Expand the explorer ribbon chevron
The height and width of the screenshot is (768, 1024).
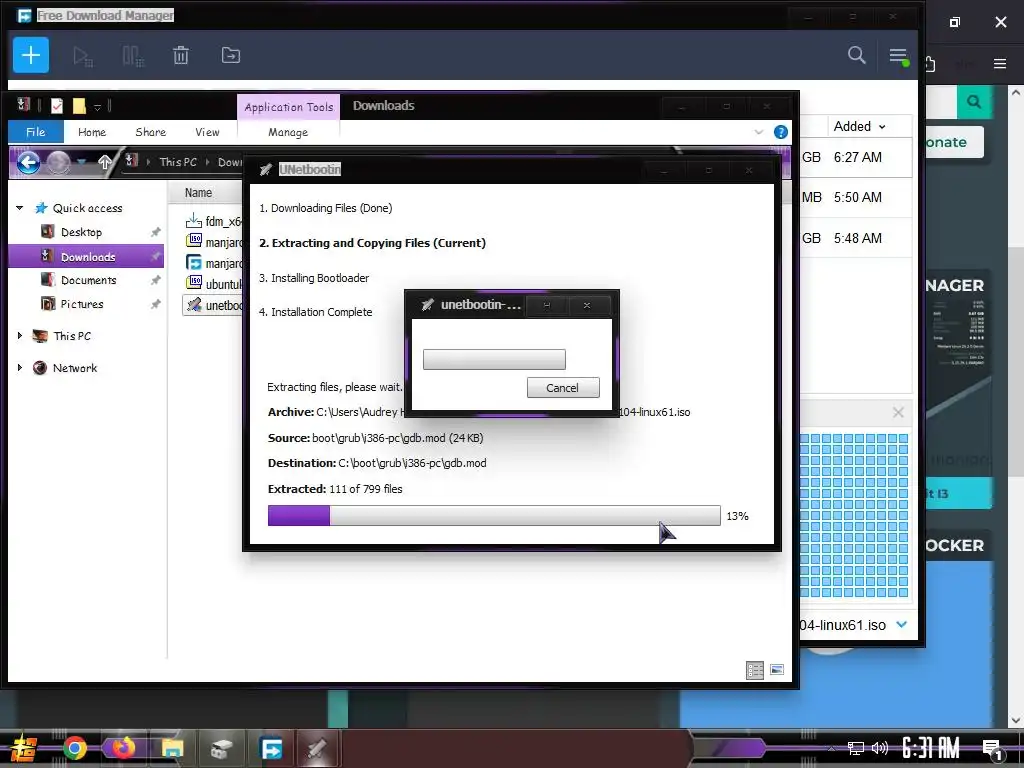pos(759,132)
